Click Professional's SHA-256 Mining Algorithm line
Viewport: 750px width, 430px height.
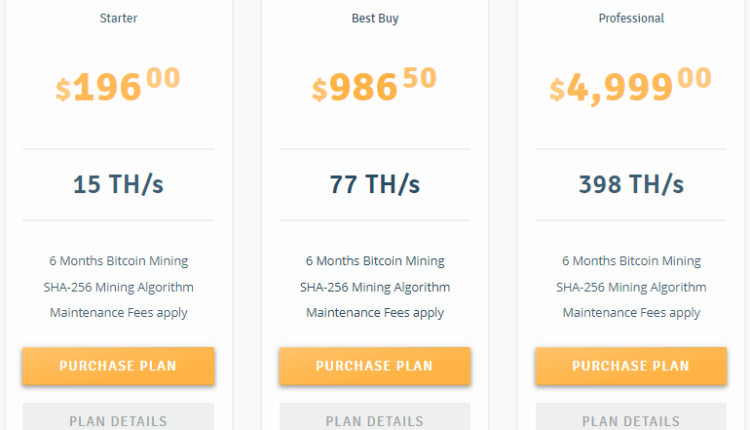point(631,287)
